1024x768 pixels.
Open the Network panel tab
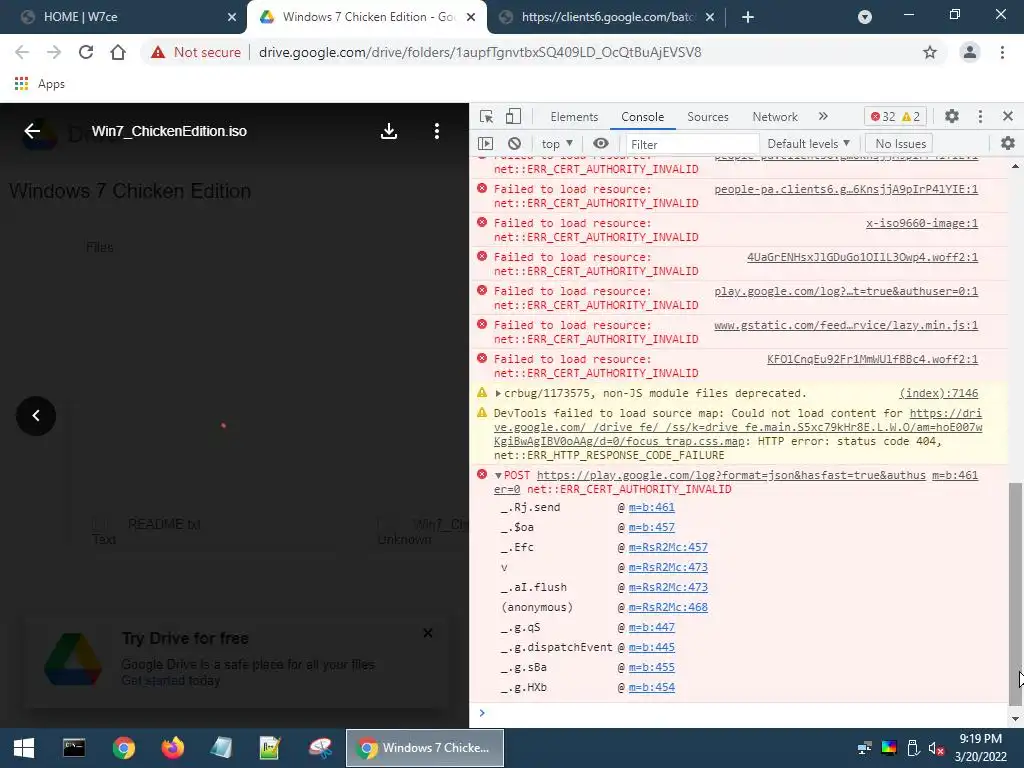coord(775,117)
